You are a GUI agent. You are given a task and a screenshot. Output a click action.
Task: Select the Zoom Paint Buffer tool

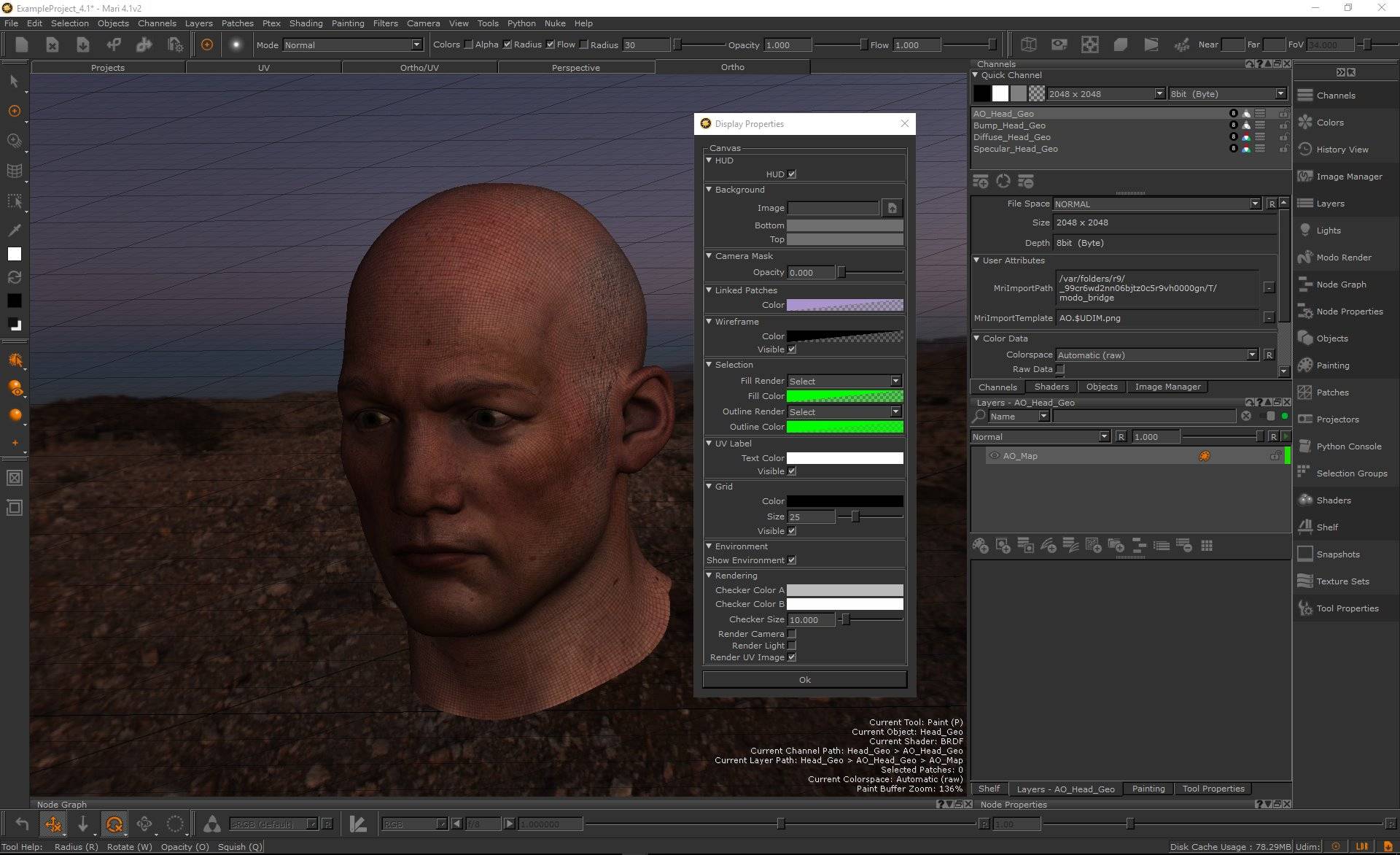[x=14, y=141]
